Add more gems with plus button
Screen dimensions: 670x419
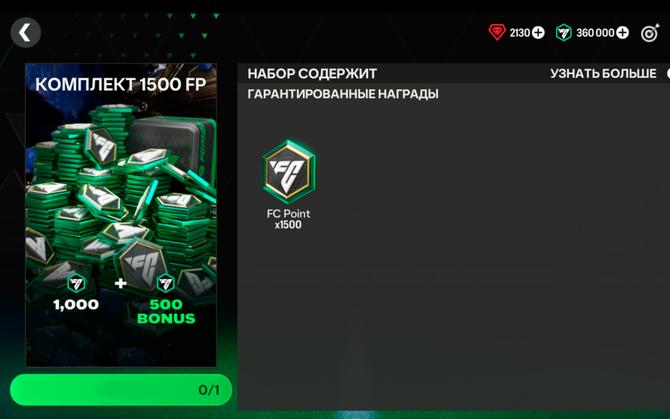point(538,33)
